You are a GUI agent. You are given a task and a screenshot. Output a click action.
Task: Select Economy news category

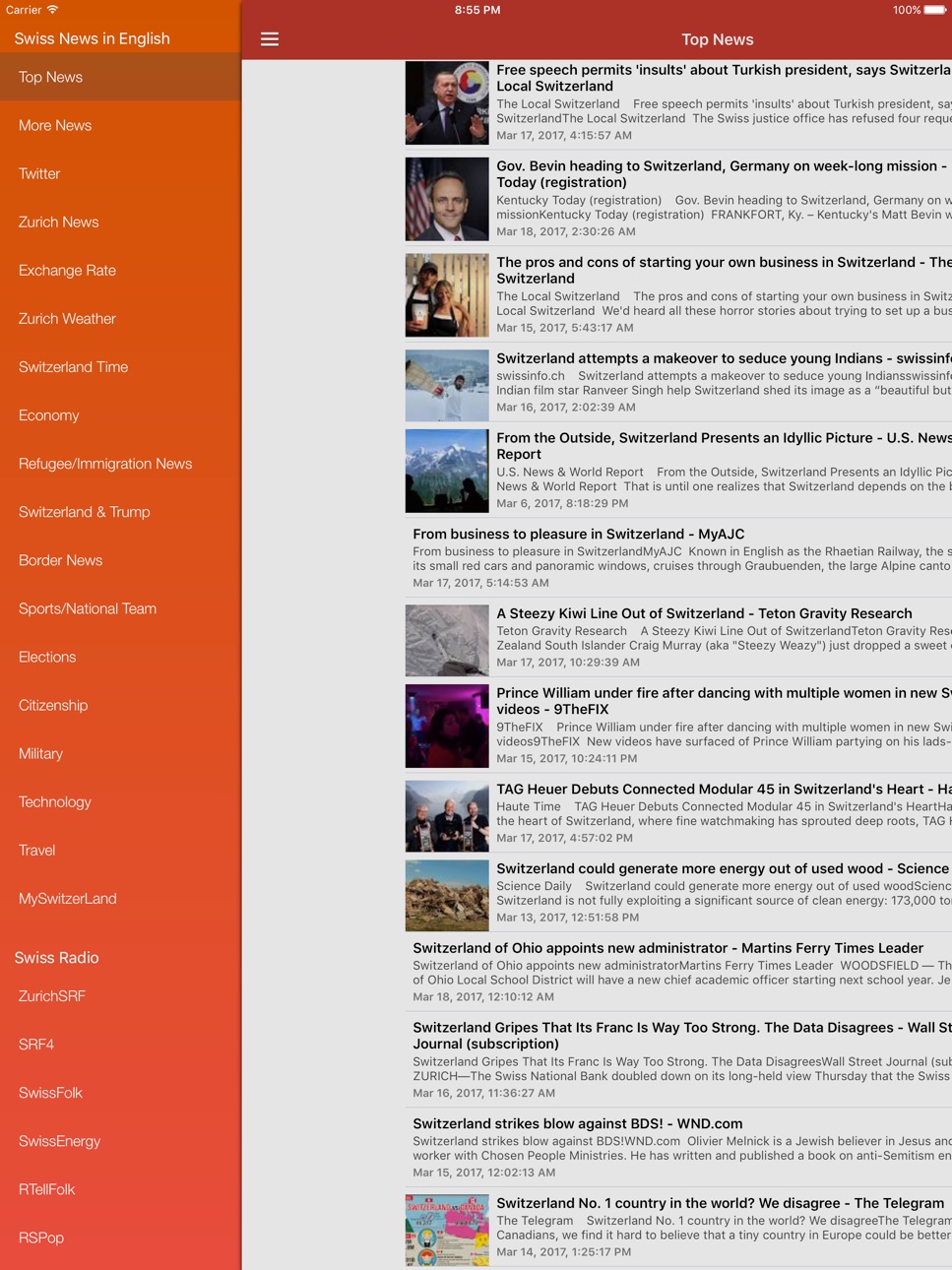[120, 414]
